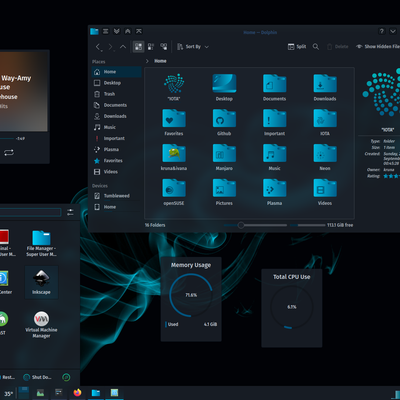This screenshot has width=400, height=400.
Task: Select Home under Devices in sidebar
Action: (x=117, y=207)
